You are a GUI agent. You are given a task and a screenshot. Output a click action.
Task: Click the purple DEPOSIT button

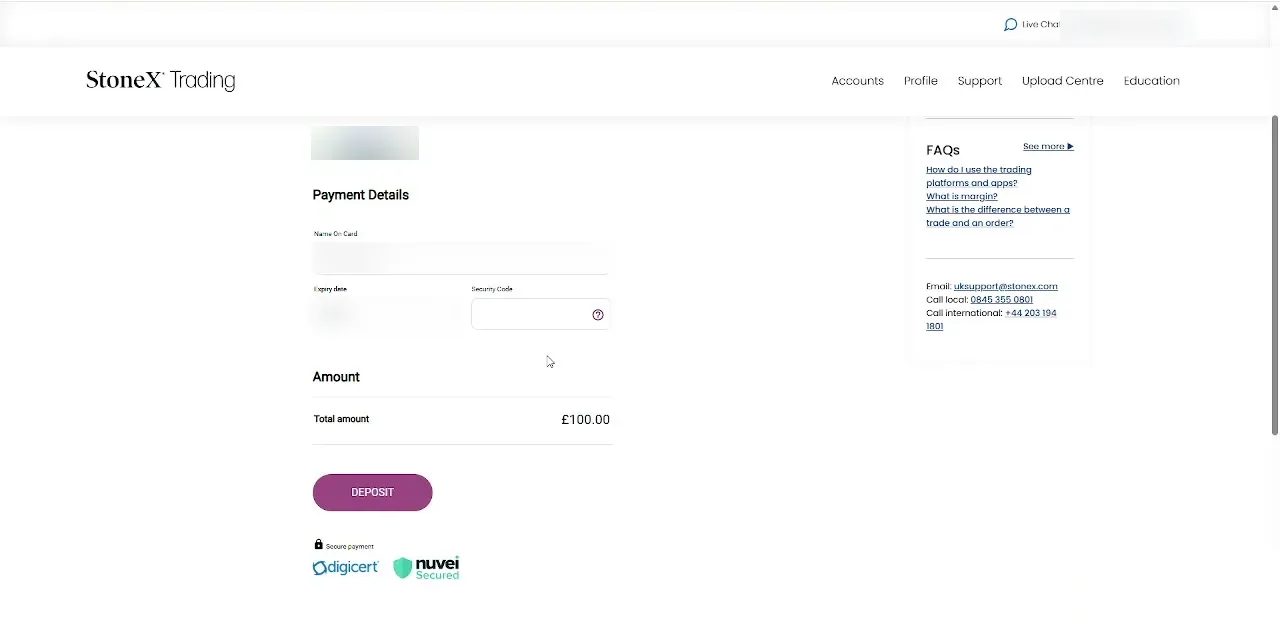(372, 492)
